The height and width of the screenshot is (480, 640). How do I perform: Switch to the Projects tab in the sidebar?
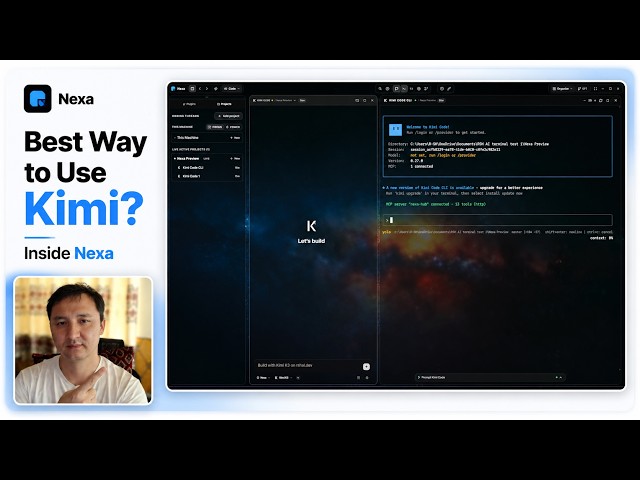tap(224, 104)
